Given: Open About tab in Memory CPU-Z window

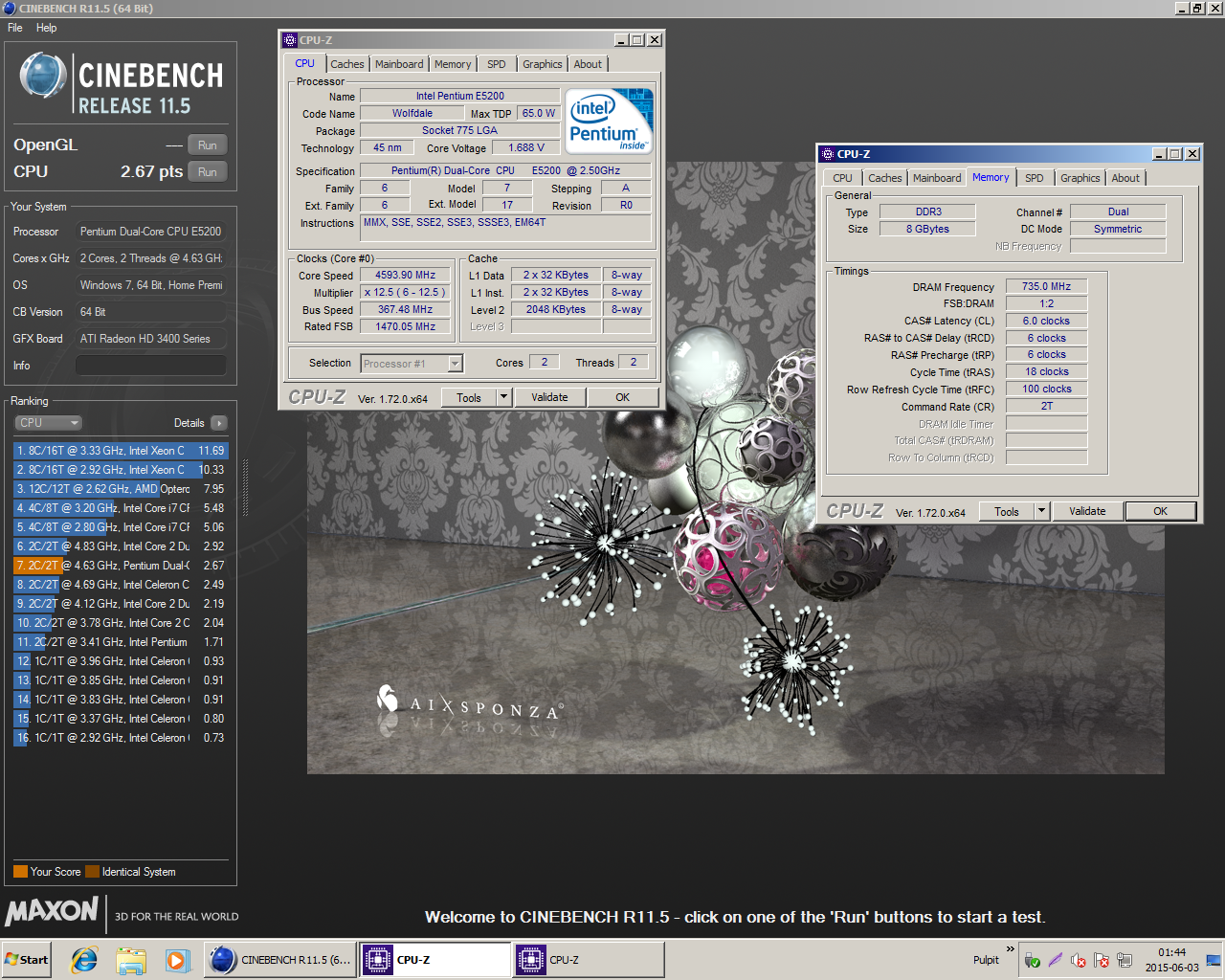Looking at the screenshot, I should [1125, 178].
